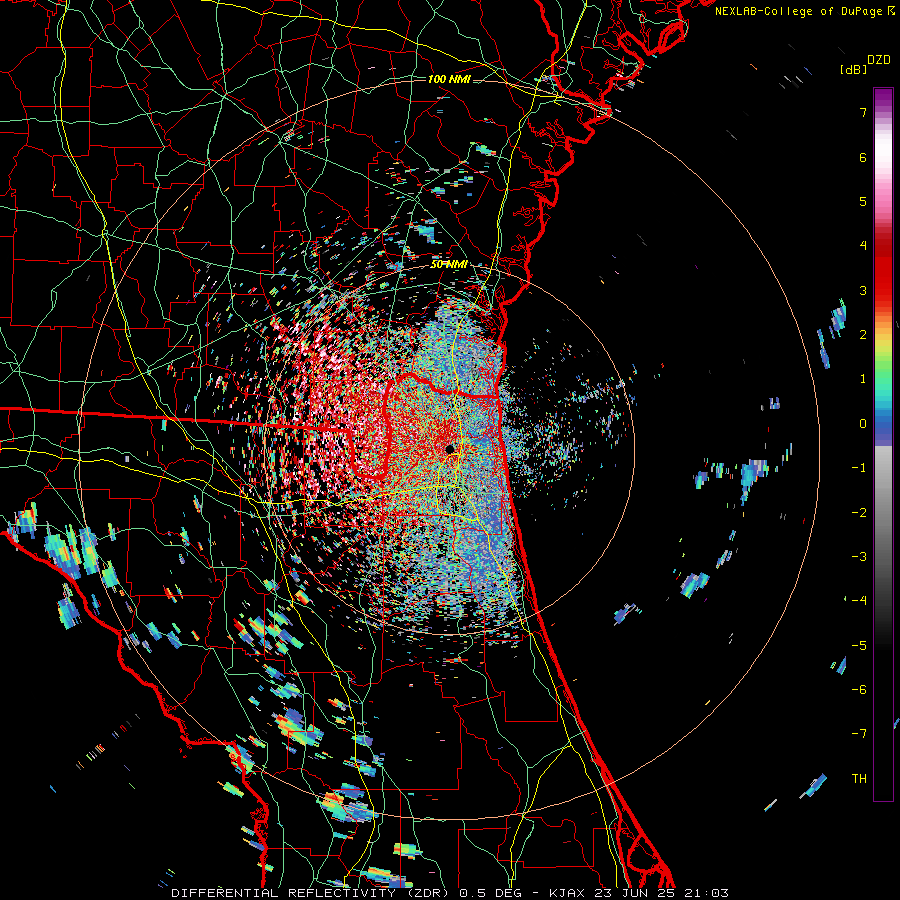Click the KJAX station identifier in caption

point(567,893)
